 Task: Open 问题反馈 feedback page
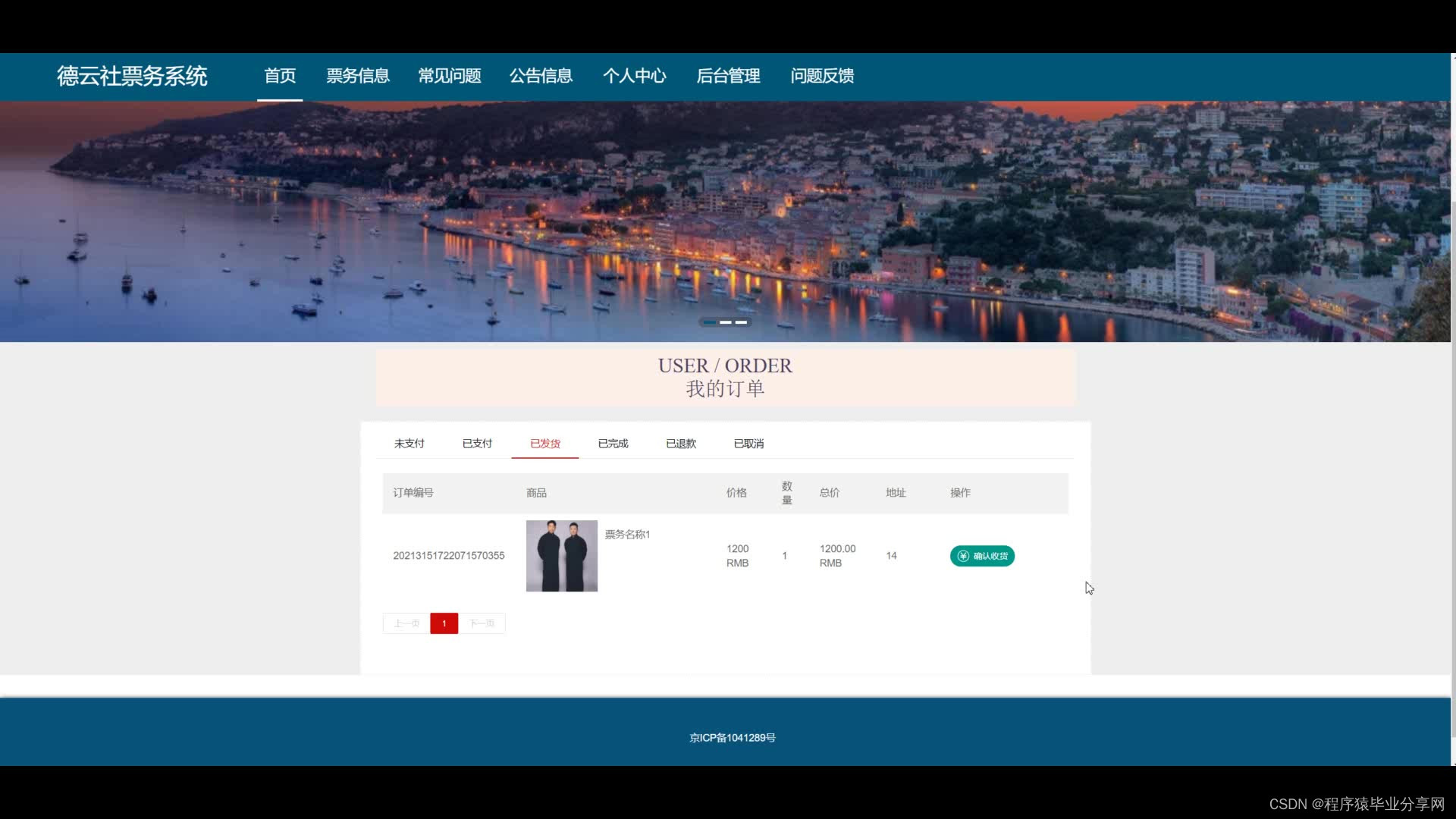[822, 76]
